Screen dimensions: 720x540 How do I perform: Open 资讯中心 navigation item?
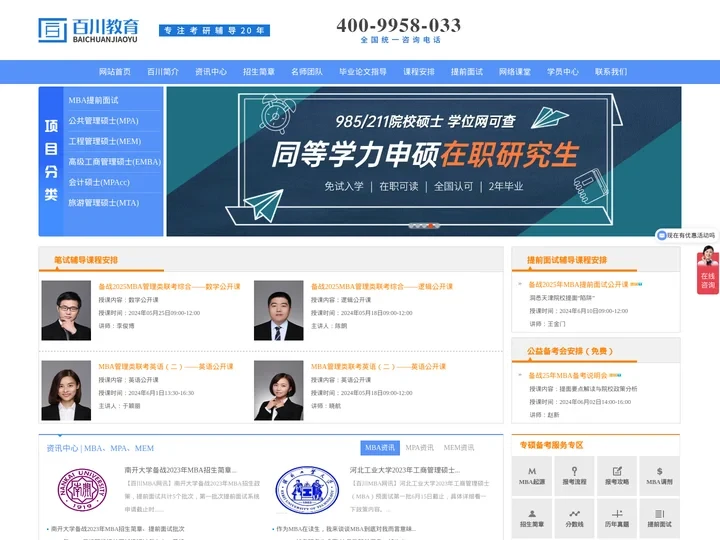pos(211,72)
